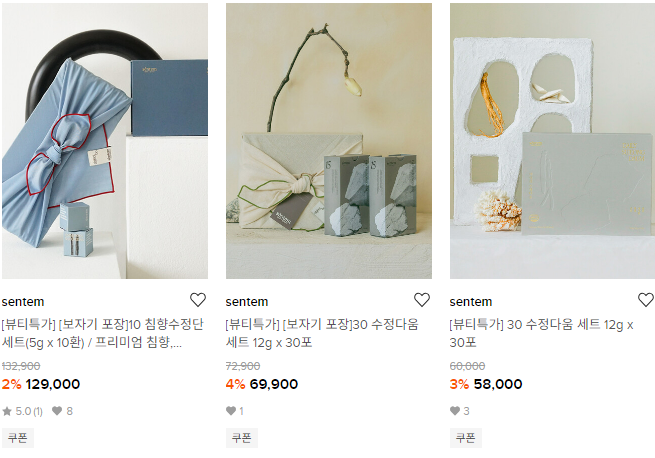The height and width of the screenshot is (458, 655).
Task: Click sentem brand name of second product
Action: [247, 302]
